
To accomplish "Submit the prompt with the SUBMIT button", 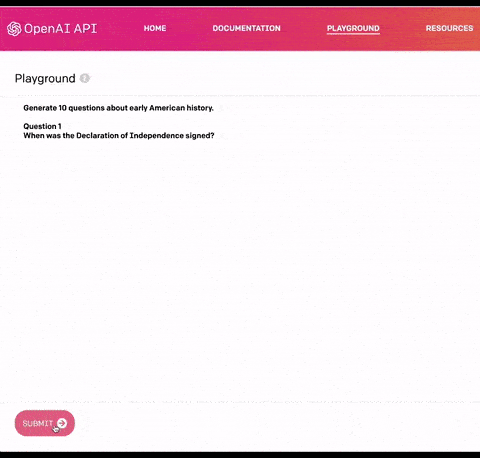I will click(x=45, y=423).
